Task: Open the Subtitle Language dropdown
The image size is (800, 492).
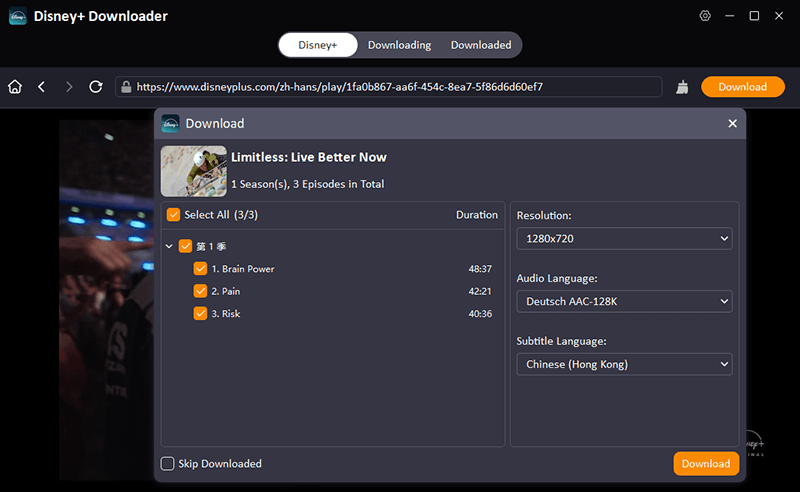Action: point(624,364)
